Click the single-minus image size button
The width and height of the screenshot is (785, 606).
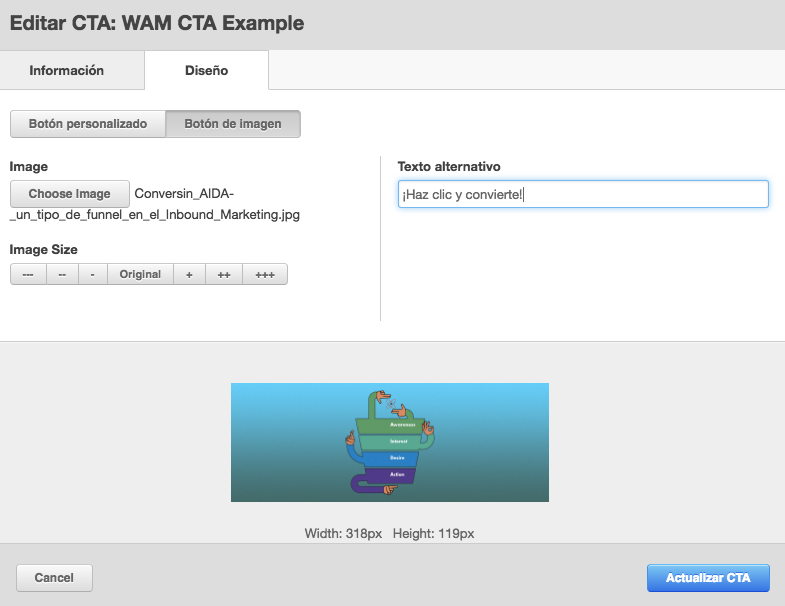click(x=92, y=274)
